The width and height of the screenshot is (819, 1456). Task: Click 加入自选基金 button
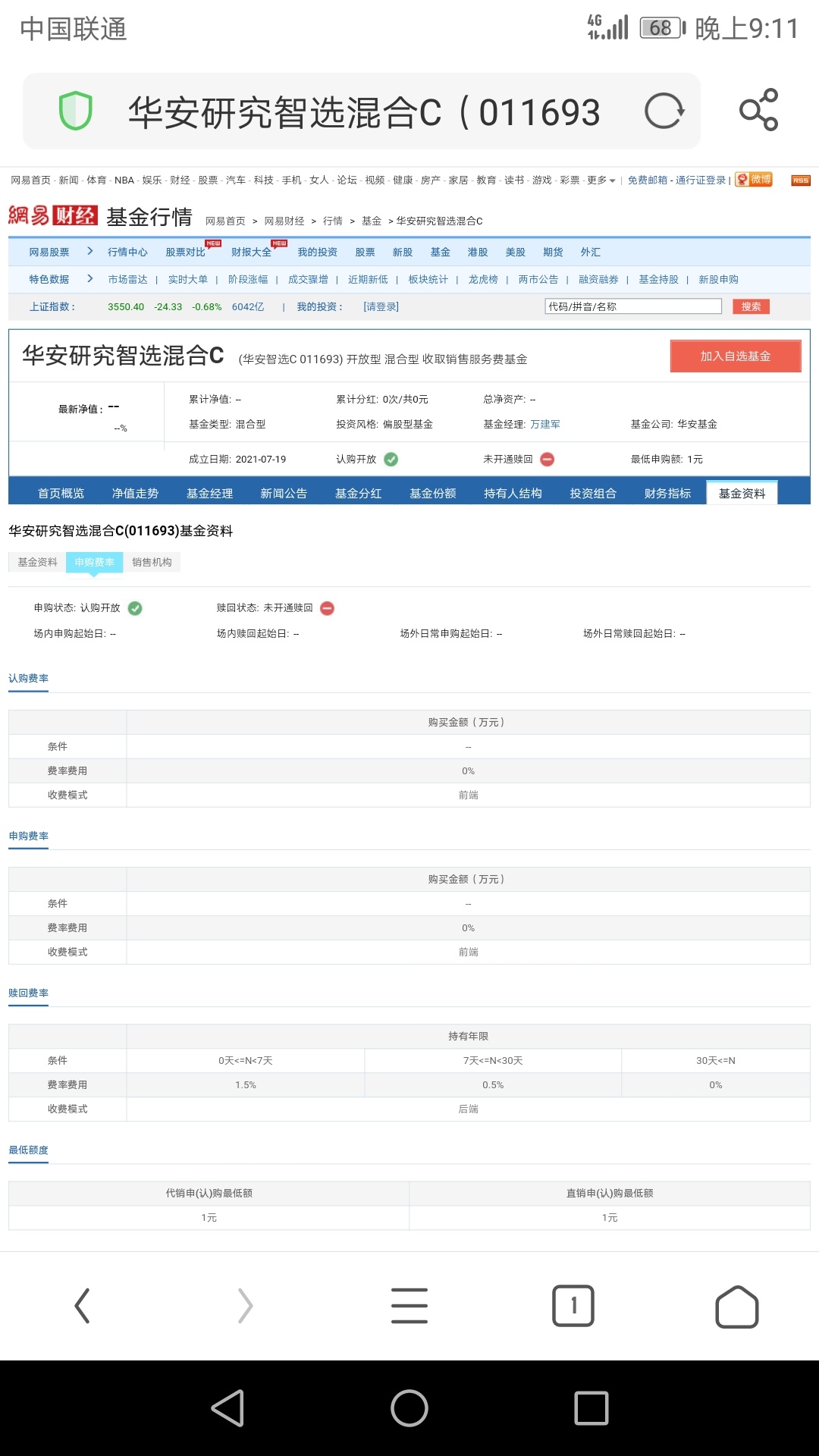[x=736, y=356]
